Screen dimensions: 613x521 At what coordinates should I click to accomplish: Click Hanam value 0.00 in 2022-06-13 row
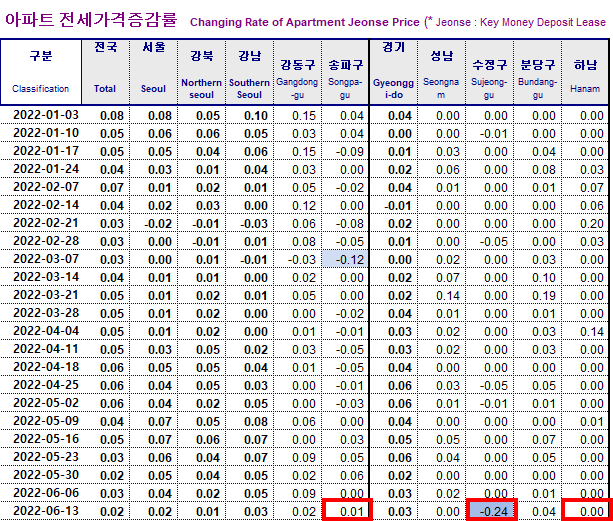[x=588, y=510]
